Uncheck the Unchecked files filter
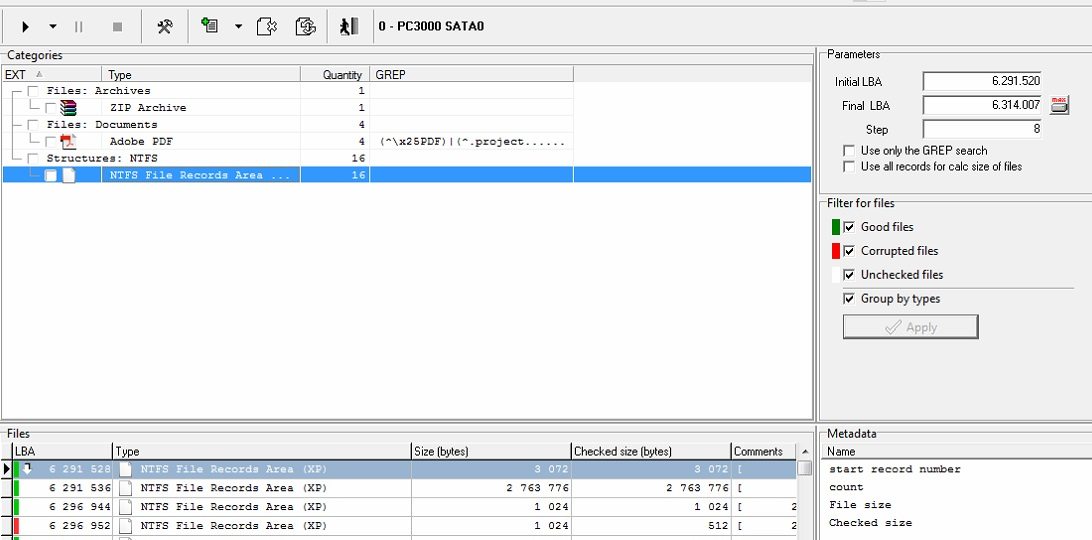 849,275
